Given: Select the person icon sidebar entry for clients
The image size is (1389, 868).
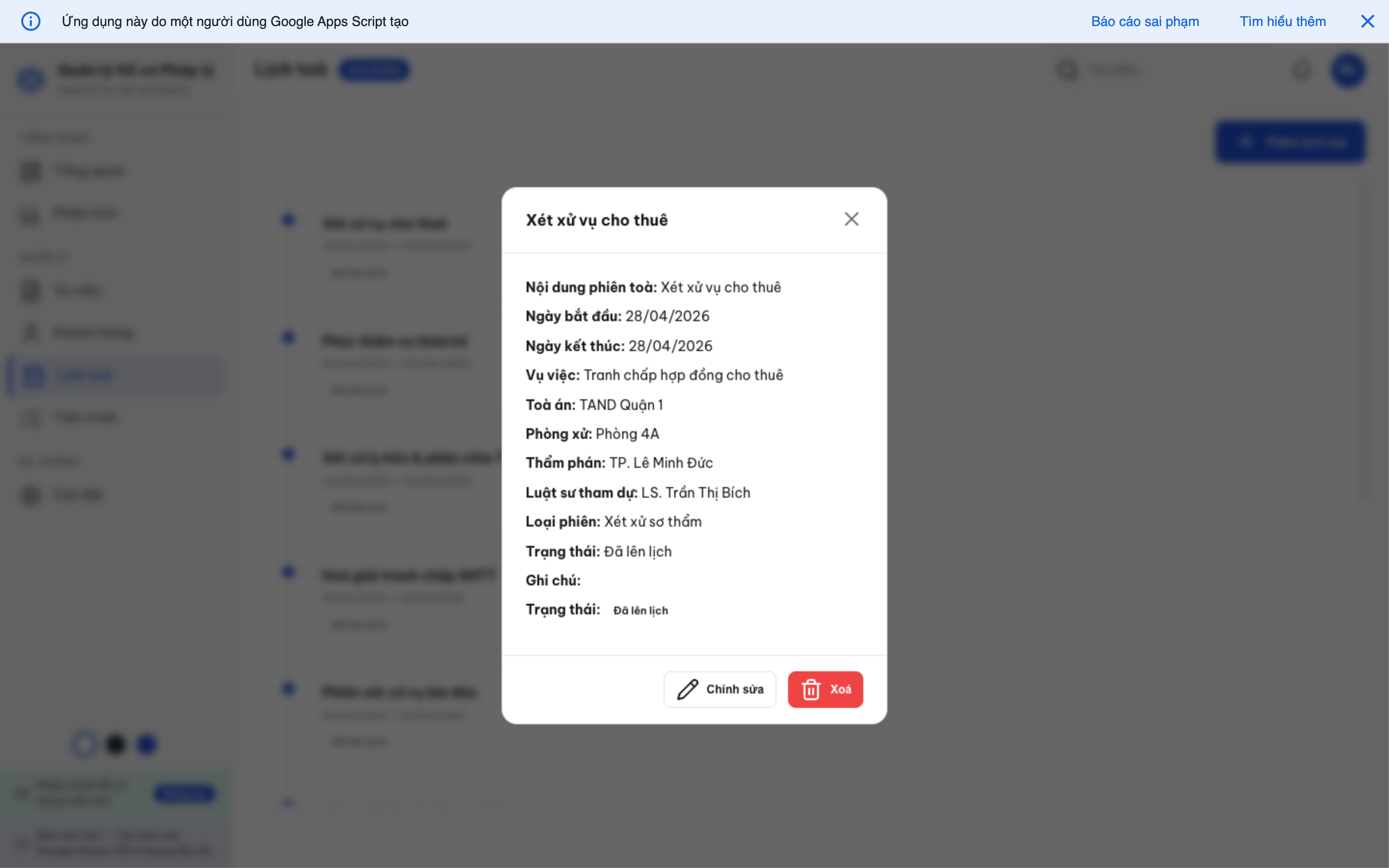Looking at the screenshot, I should (30, 332).
